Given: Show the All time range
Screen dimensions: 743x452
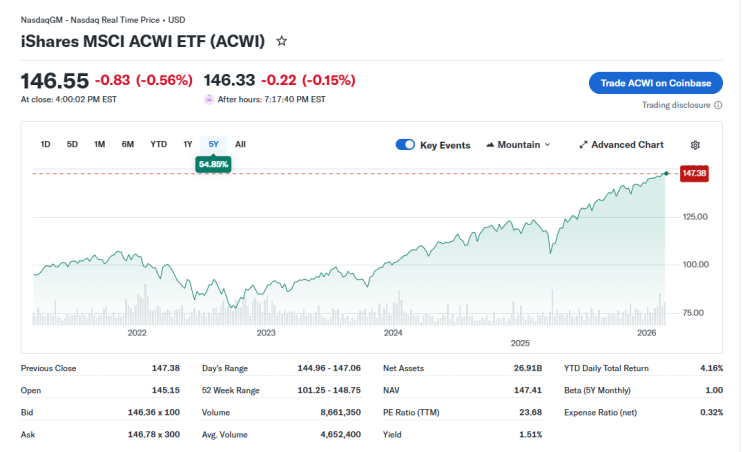Looking at the screenshot, I should pyautogui.click(x=240, y=144).
